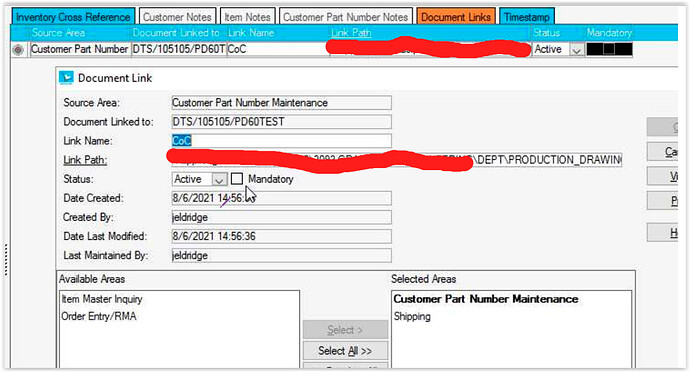690x372 pixels.
Task: Open the Status dropdown in Document Link dialog
Action: (x=219, y=179)
